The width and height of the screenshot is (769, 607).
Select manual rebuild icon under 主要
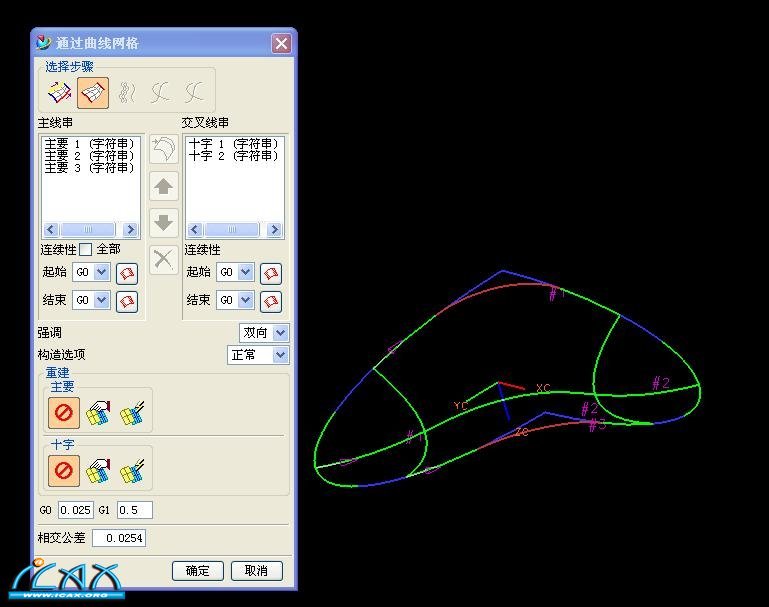click(x=98, y=413)
